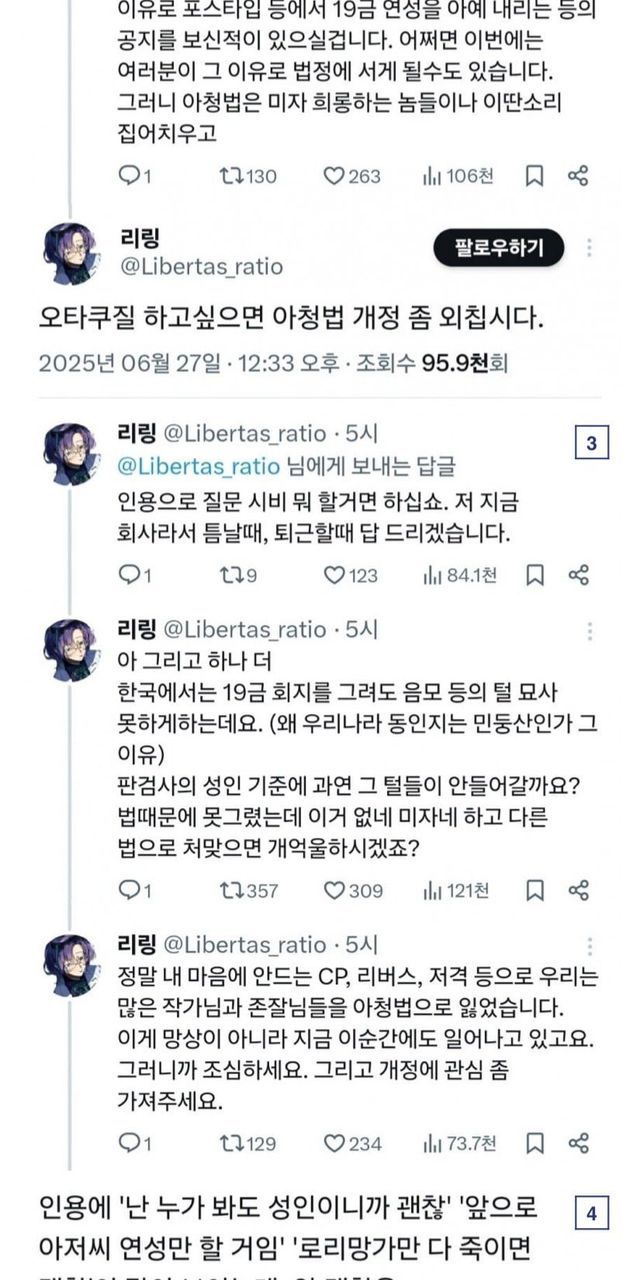Screen dimensions: 640x1280
Task: Open more options on the 357-retweet reply
Action: pyautogui.click(x=590, y=631)
